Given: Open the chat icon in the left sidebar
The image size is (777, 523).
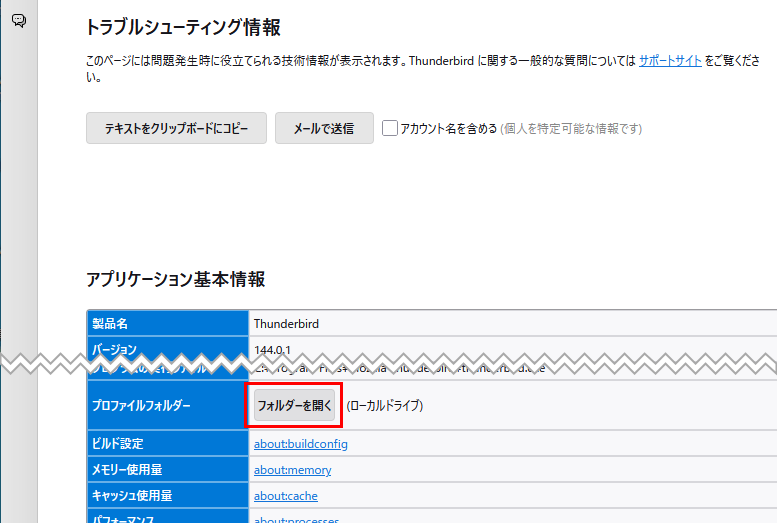Looking at the screenshot, I should (18, 20).
